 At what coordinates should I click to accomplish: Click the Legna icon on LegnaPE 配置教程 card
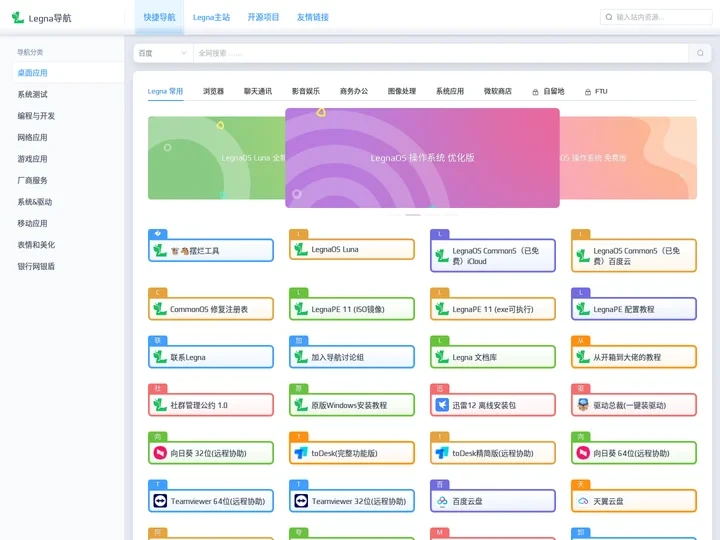coord(583,309)
